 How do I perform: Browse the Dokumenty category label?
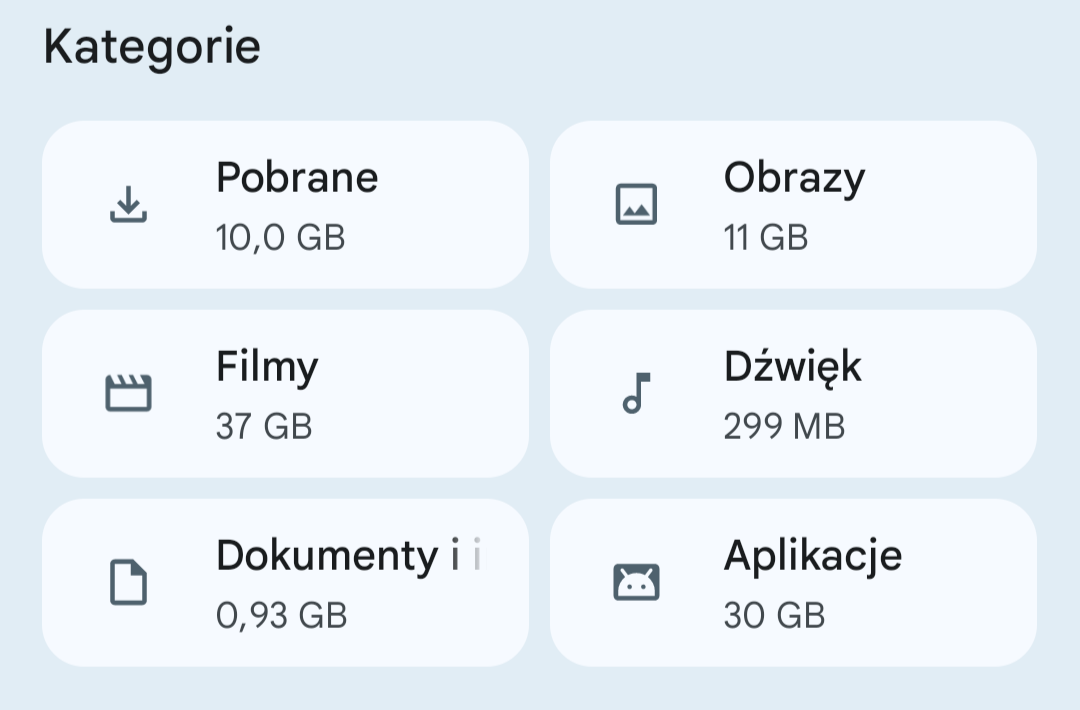coord(326,556)
